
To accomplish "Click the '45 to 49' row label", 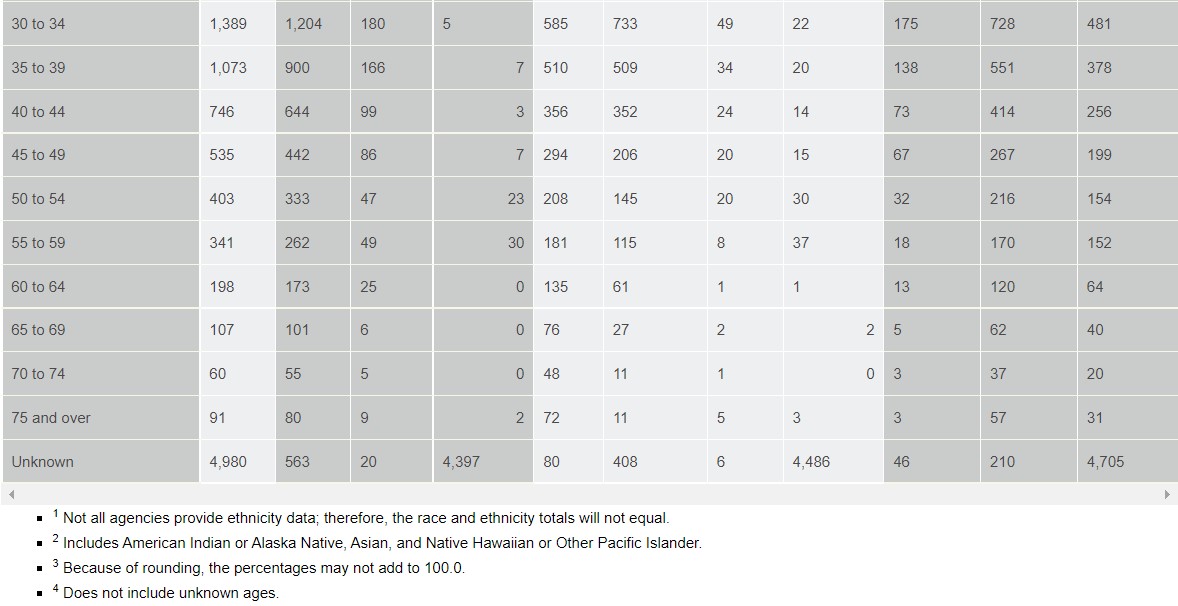I will point(101,155).
